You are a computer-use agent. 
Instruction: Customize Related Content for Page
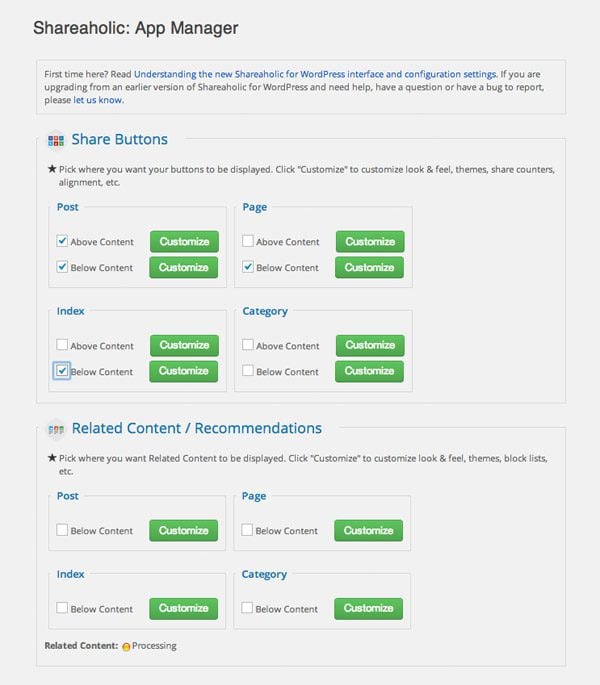tap(368, 530)
